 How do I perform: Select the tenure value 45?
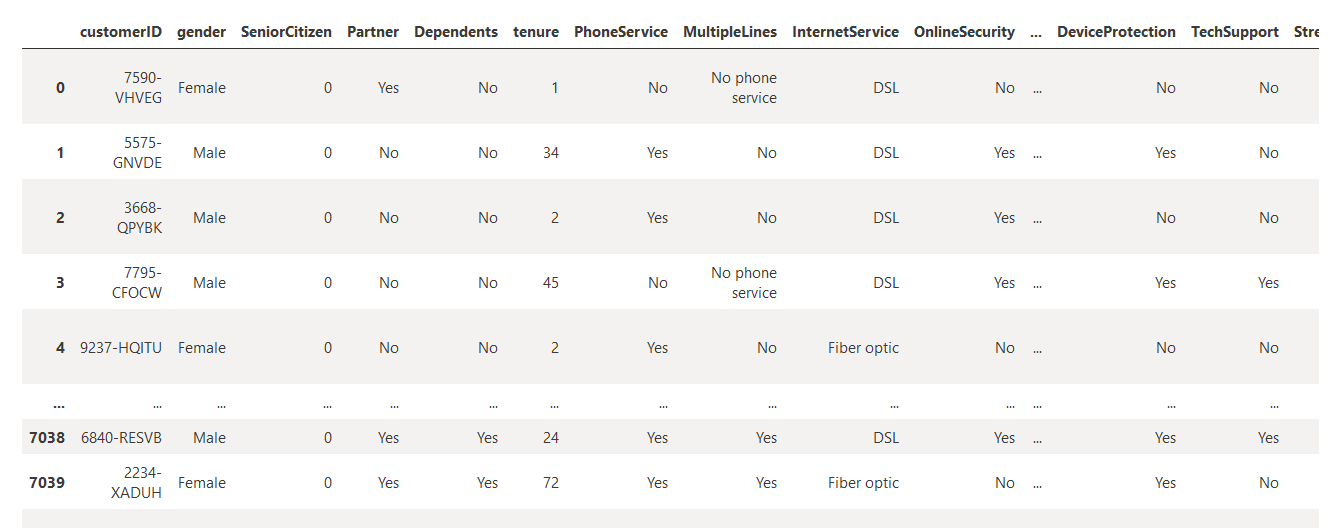point(551,283)
